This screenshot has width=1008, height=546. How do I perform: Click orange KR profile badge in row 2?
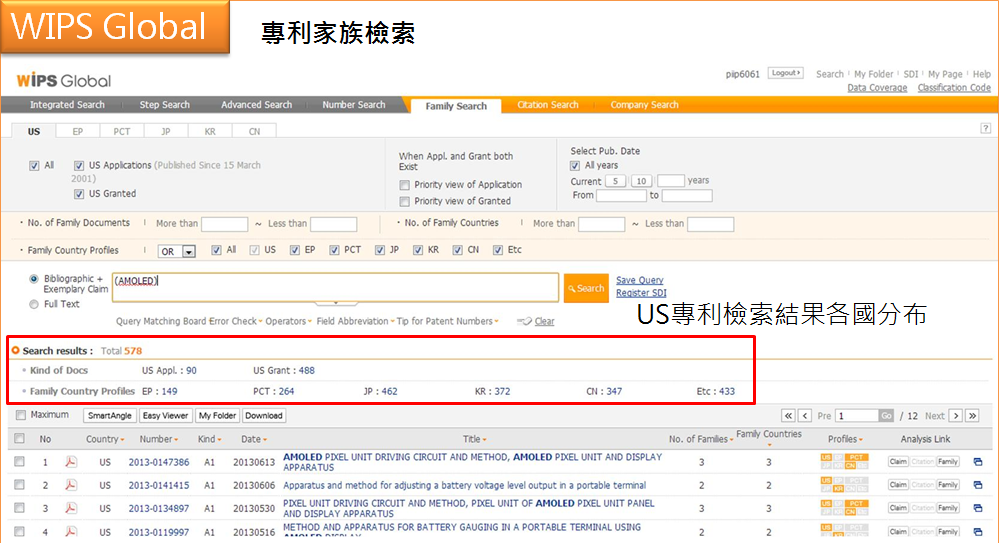pos(838,489)
